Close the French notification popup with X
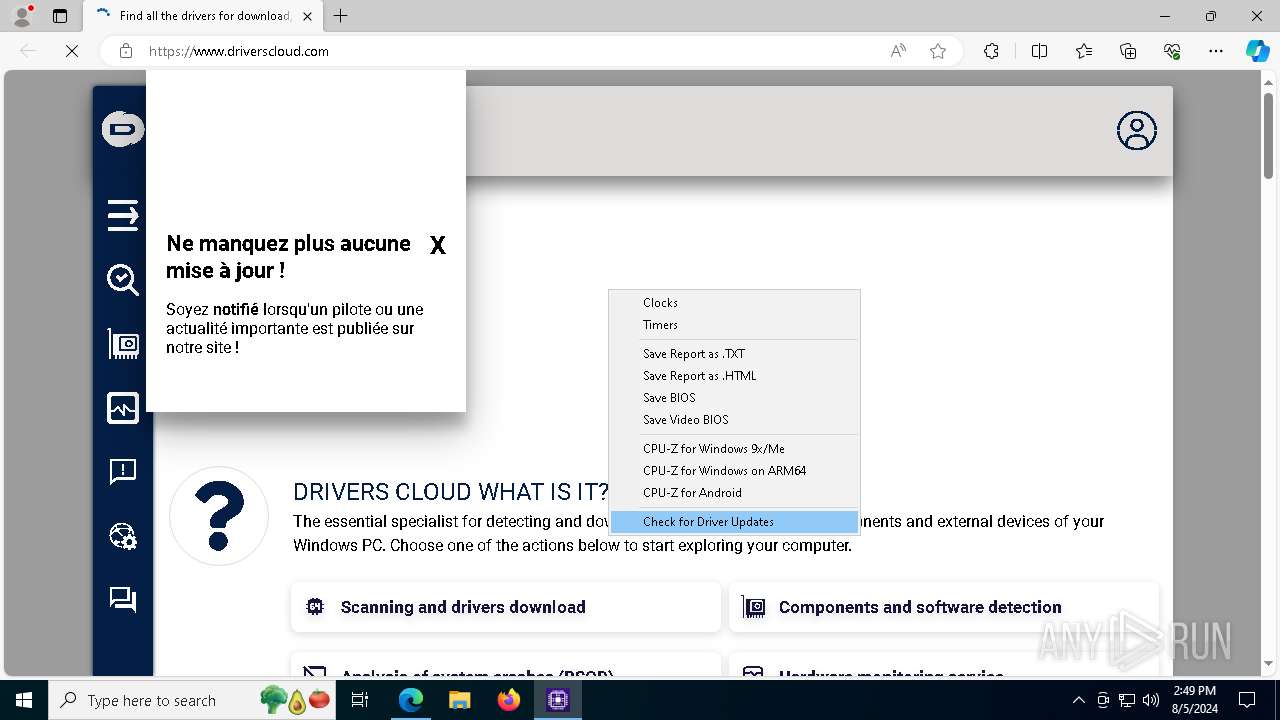The image size is (1280, 720). tap(437, 245)
